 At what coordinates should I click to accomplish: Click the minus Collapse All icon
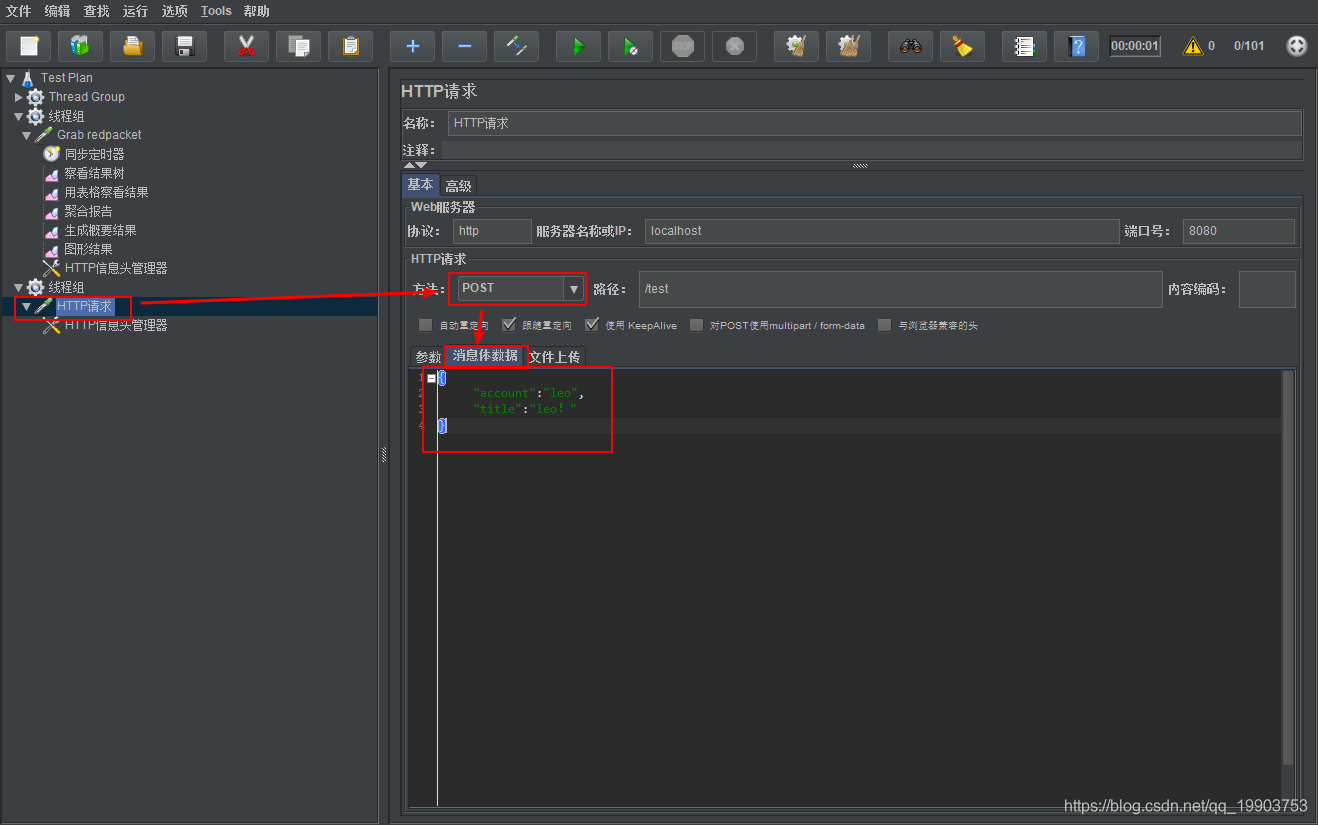click(x=464, y=46)
